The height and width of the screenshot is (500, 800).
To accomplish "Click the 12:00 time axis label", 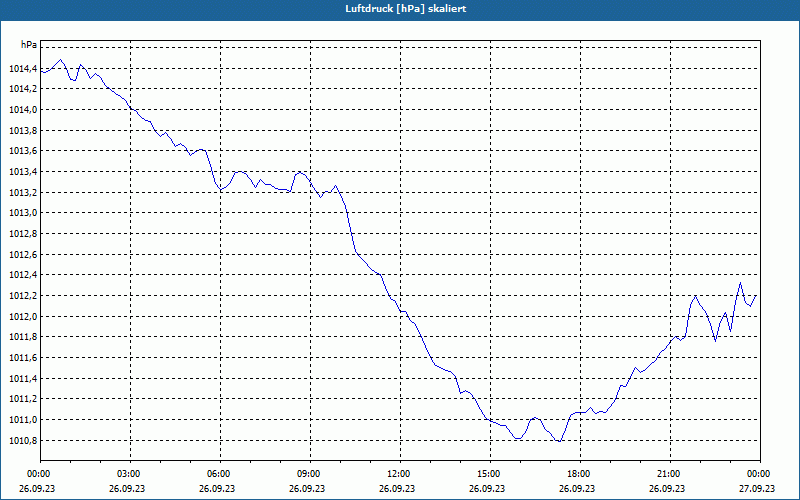I will pos(397,474).
